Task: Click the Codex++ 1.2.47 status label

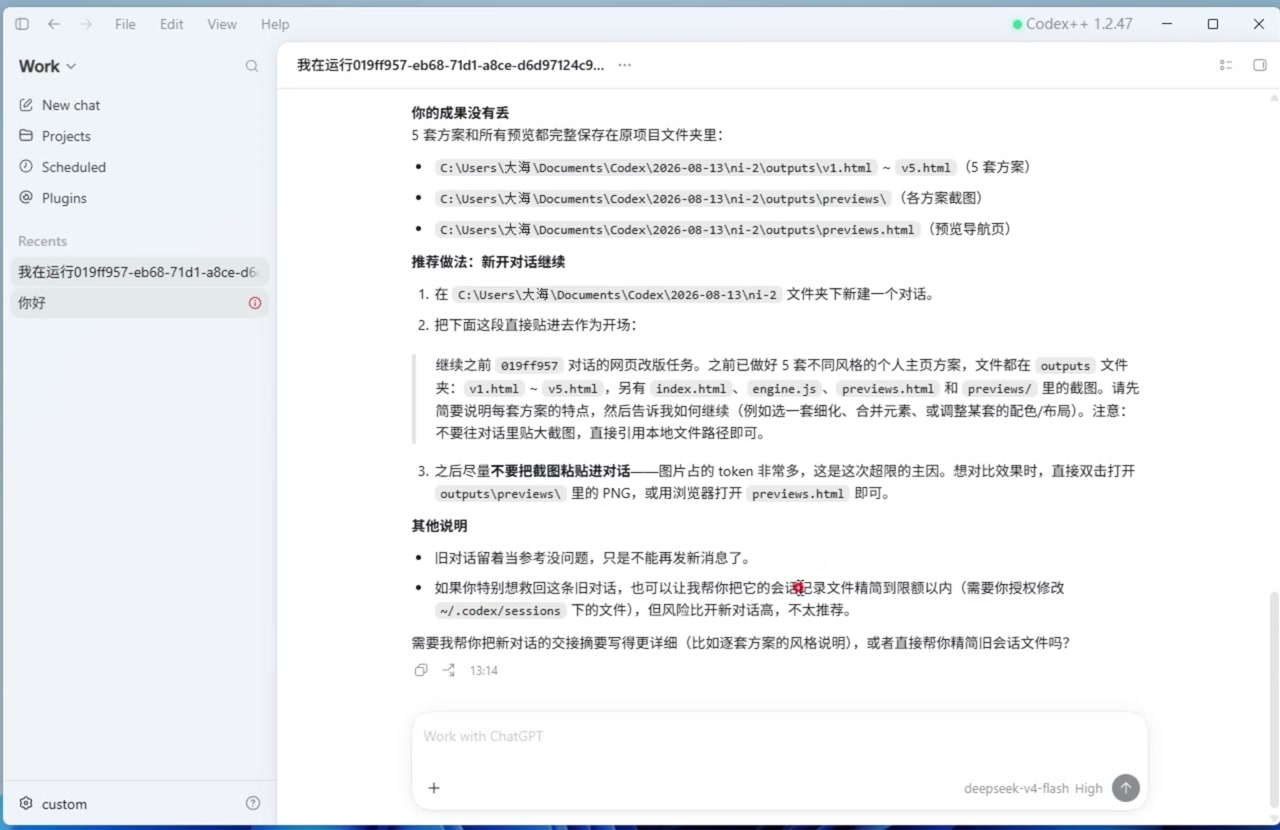Action: point(1072,24)
